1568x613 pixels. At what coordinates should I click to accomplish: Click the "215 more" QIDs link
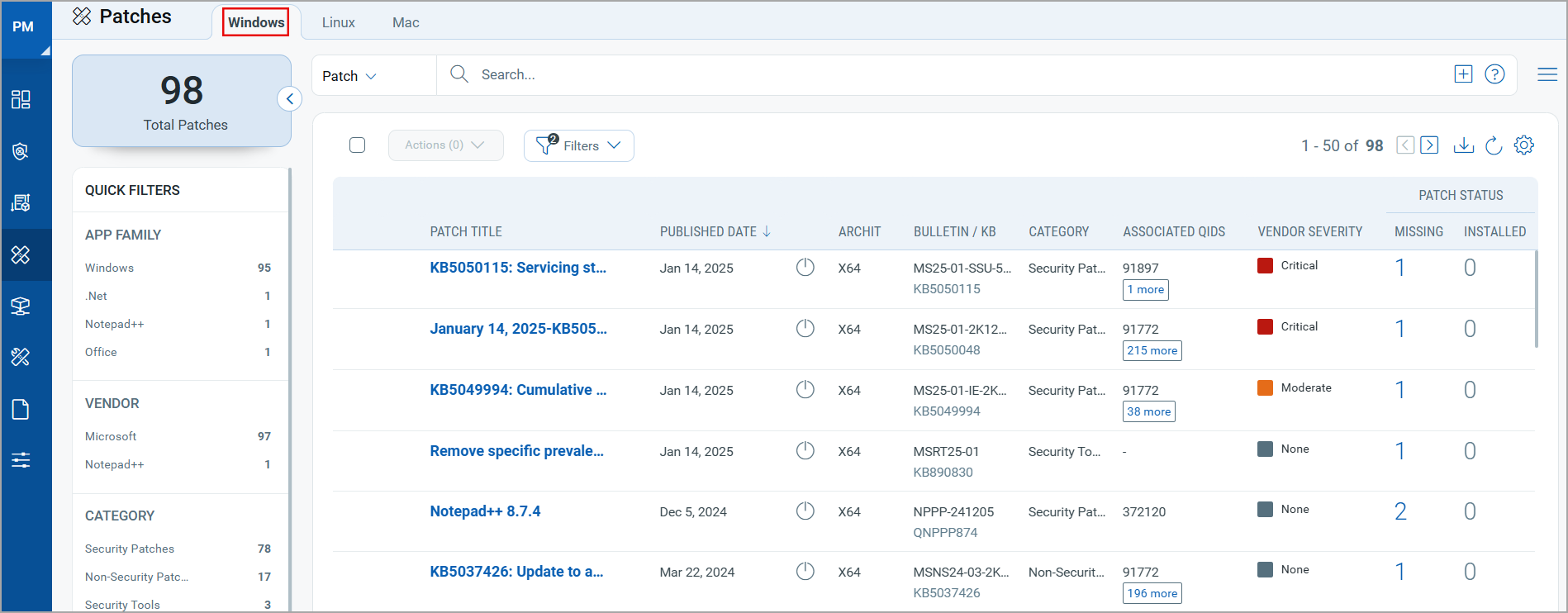1152,350
